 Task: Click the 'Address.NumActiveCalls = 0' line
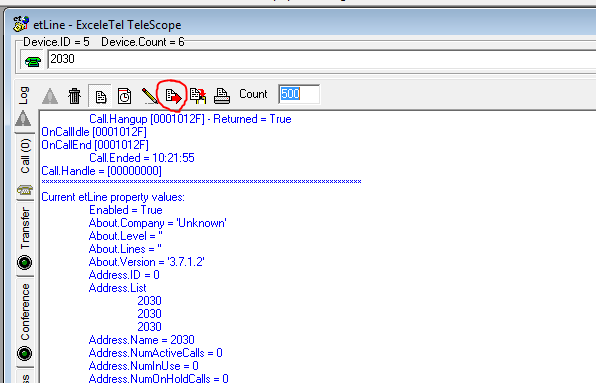[x=155, y=353]
